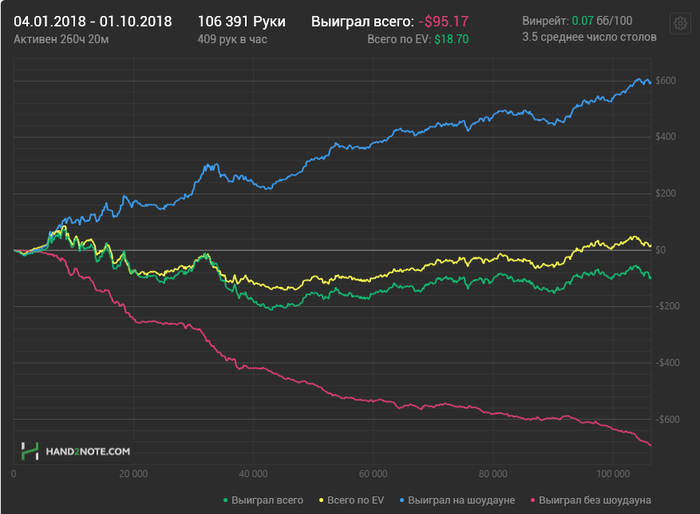This screenshot has width=700, height=514.
Task: Click the '3.5 среднее число столов' text
Action: pyautogui.click(x=589, y=37)
